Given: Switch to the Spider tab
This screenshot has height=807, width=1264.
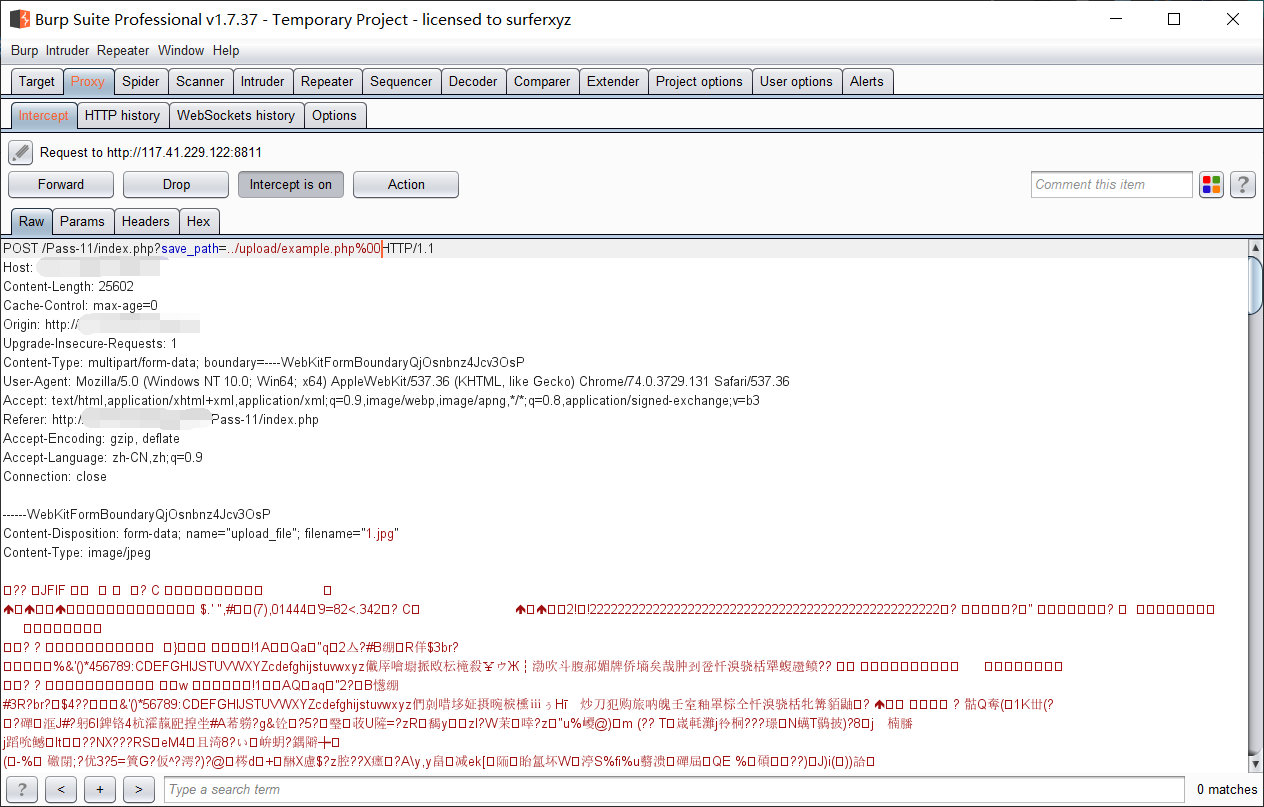Looking at the screenshot, I should click(141, 82).
